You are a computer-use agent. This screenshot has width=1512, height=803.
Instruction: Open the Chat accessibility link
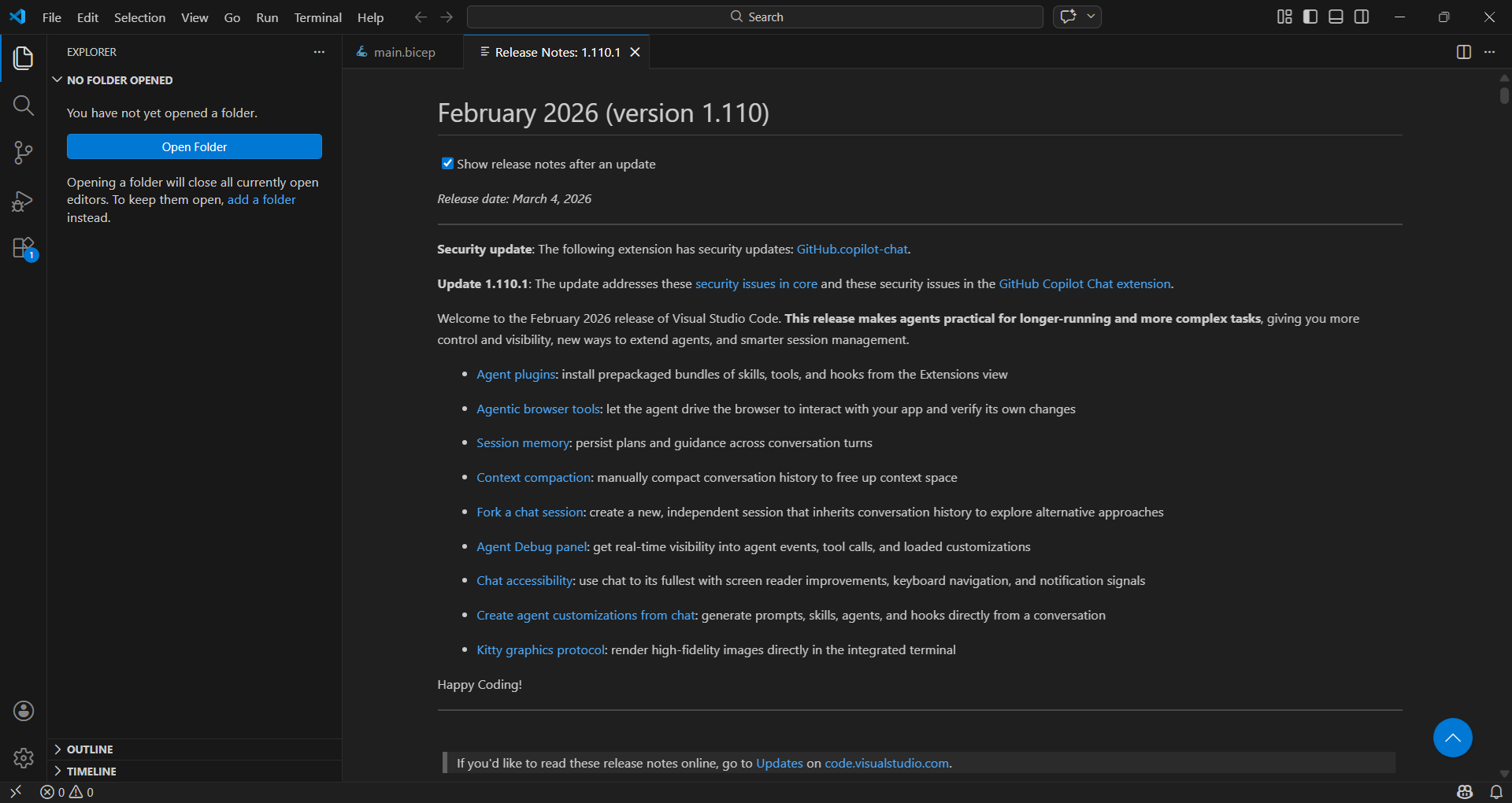click(524, 581)
